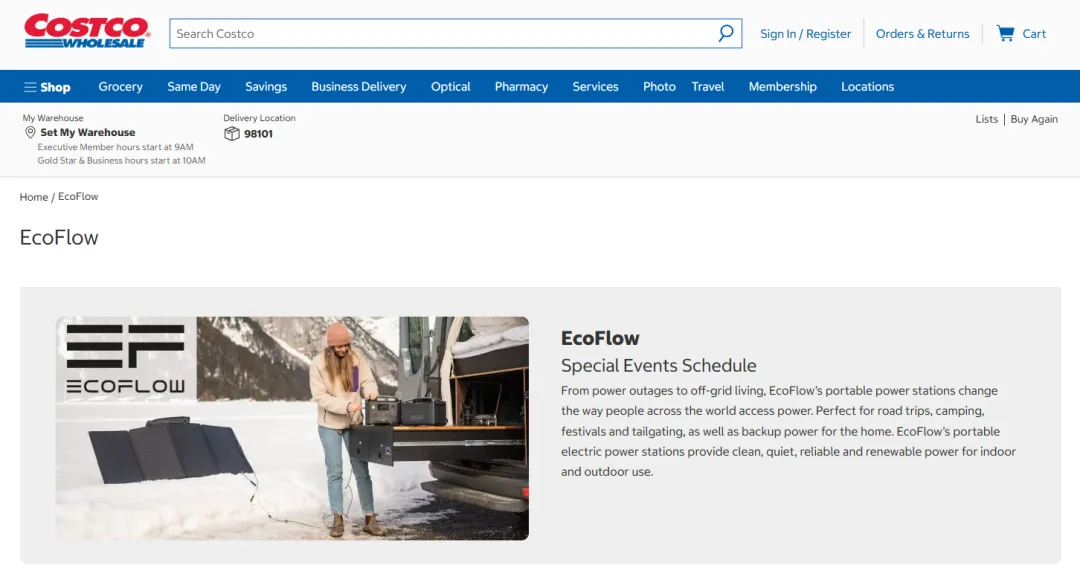Open the Travel menu item
This screenshot has height=582, width=1080.
707,87
